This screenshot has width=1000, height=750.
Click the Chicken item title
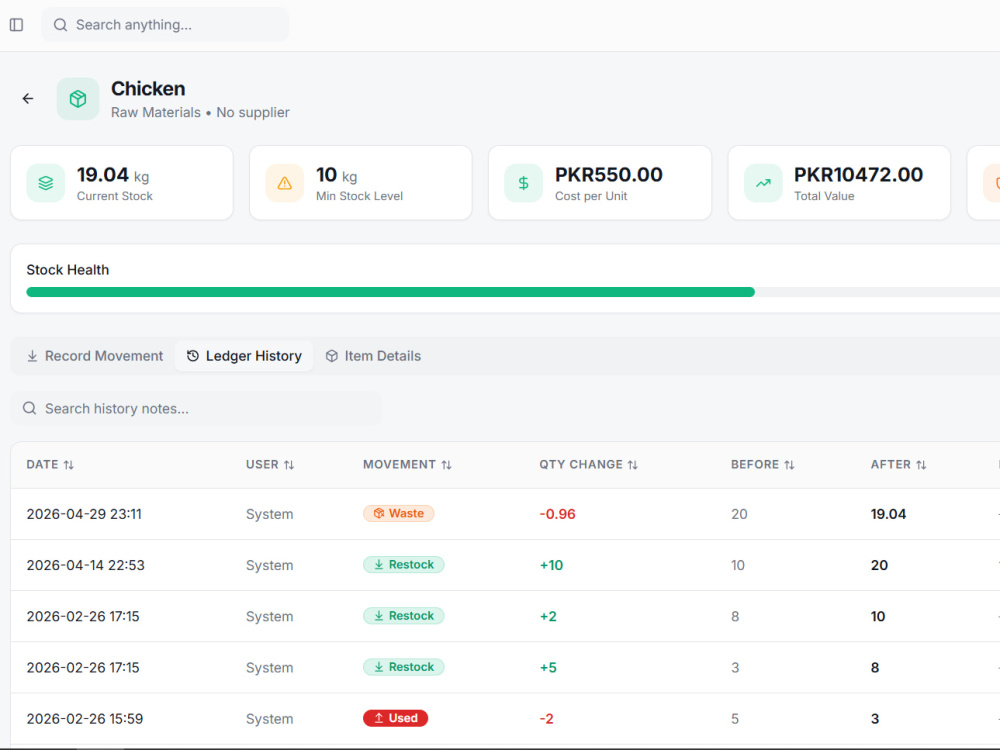coord(148,89)
